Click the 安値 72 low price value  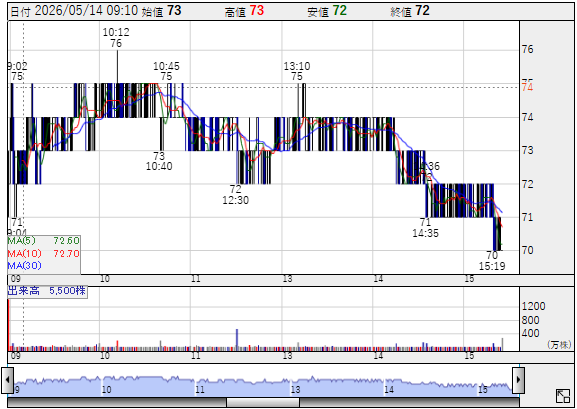[327, 11]
